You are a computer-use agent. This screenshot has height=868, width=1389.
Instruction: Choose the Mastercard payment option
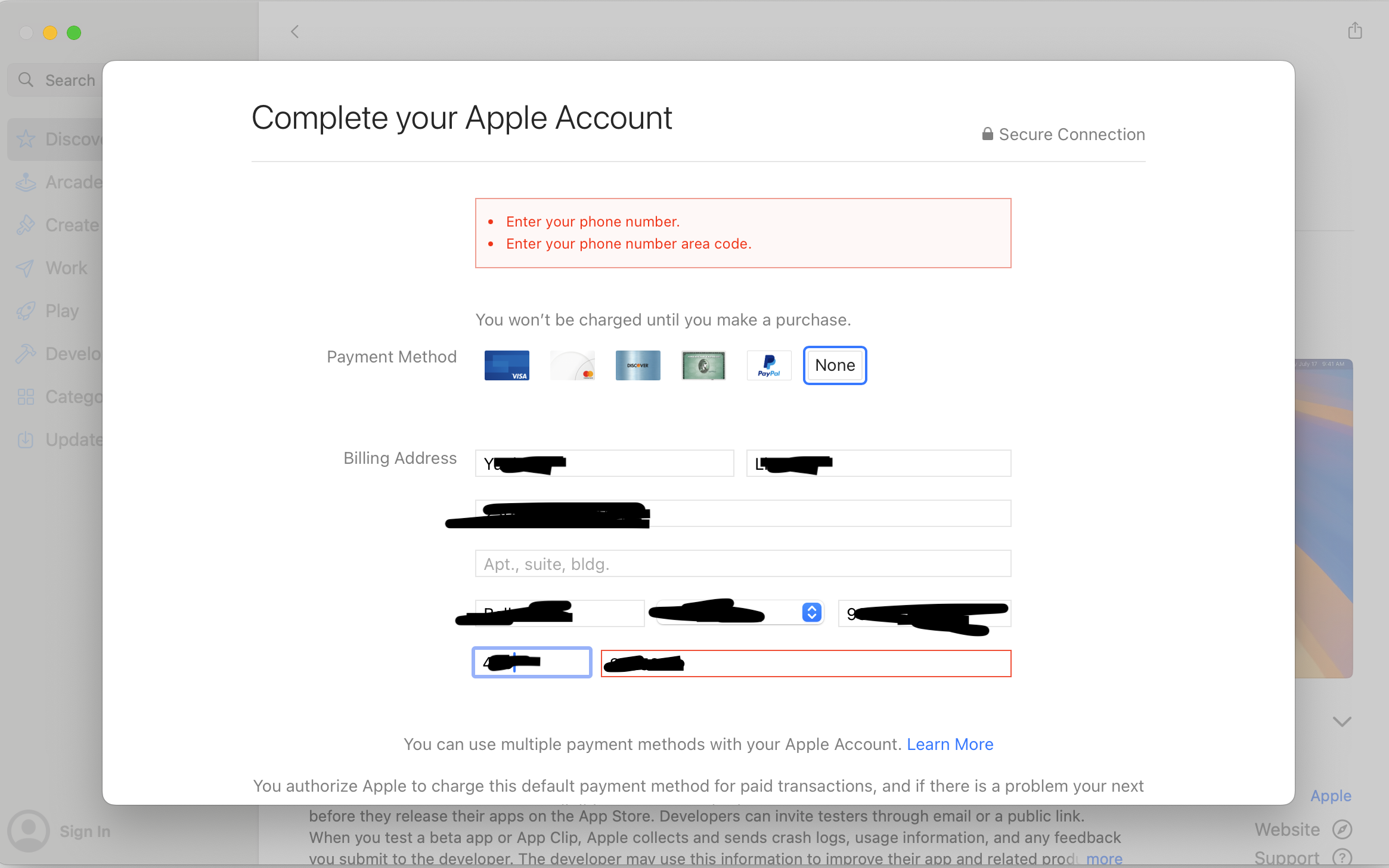tap(572, 365)
